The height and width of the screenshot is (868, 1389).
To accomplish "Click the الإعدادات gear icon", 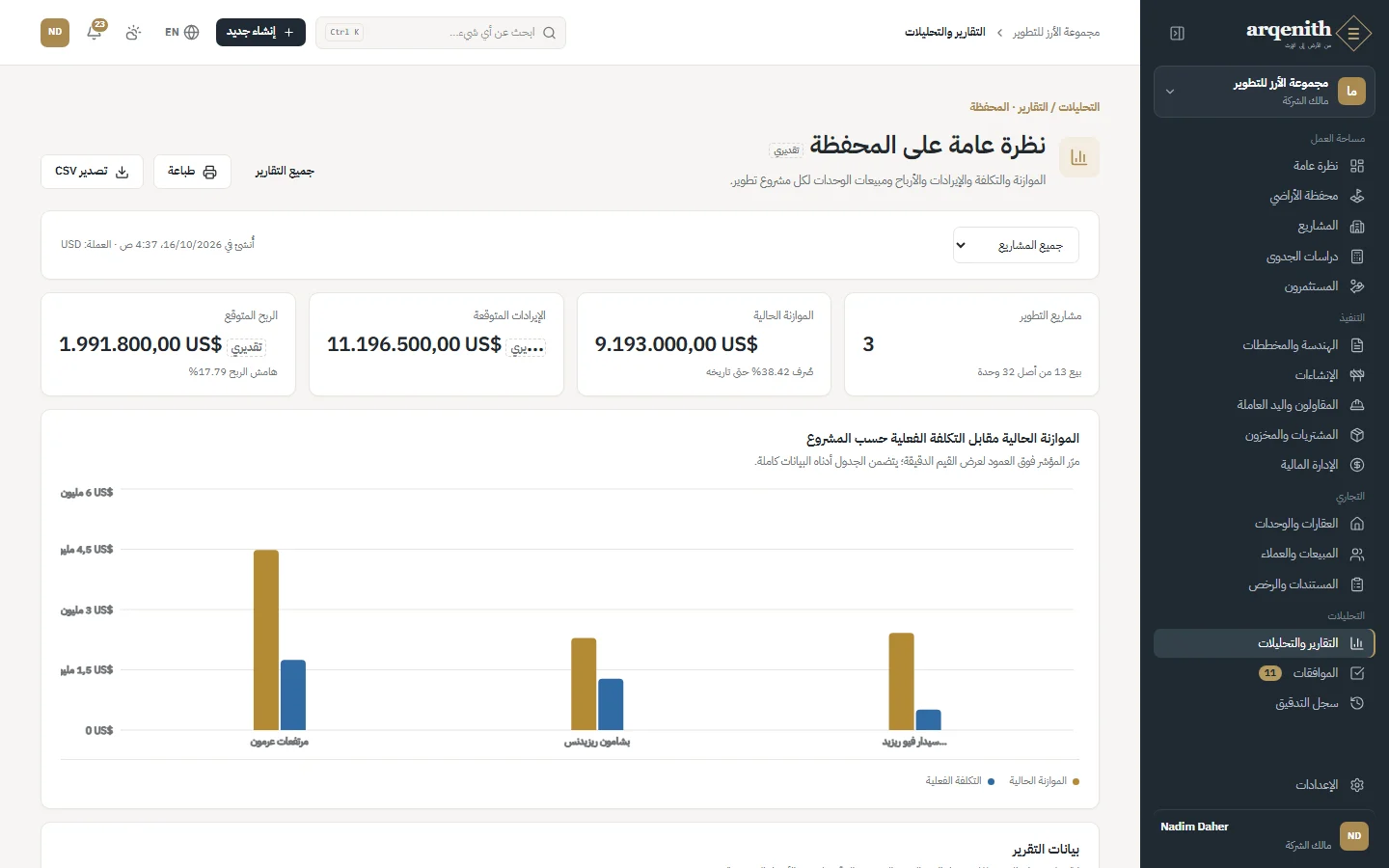I will coord(1357,785).
